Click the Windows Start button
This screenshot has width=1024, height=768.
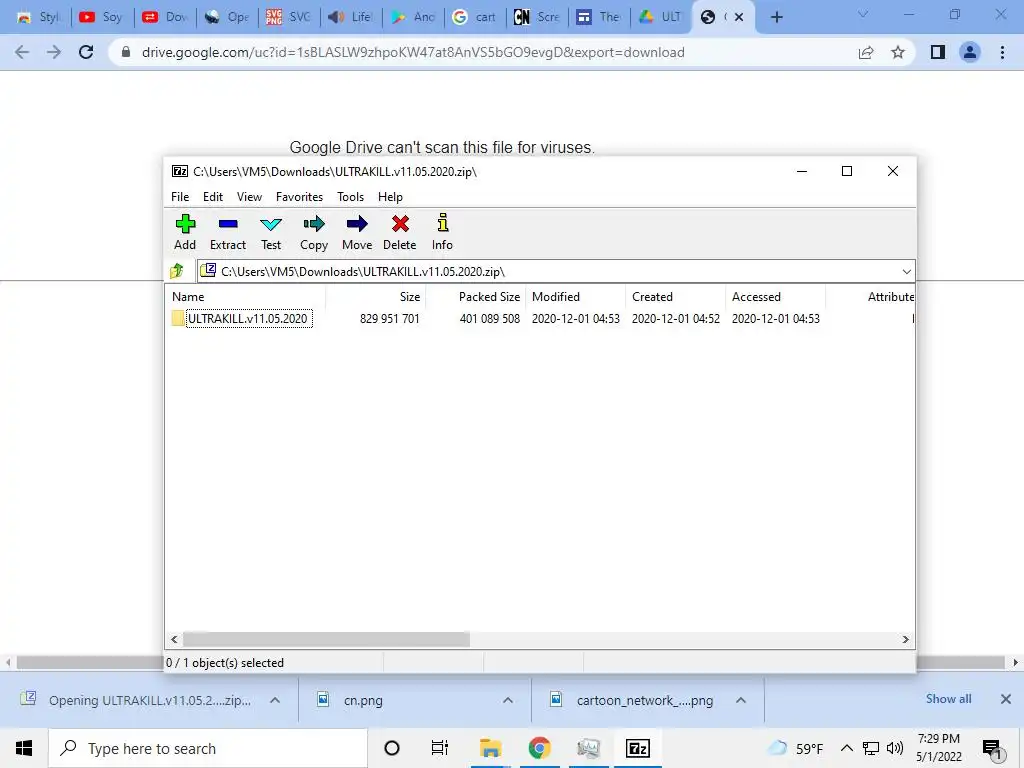coord(24,748)
